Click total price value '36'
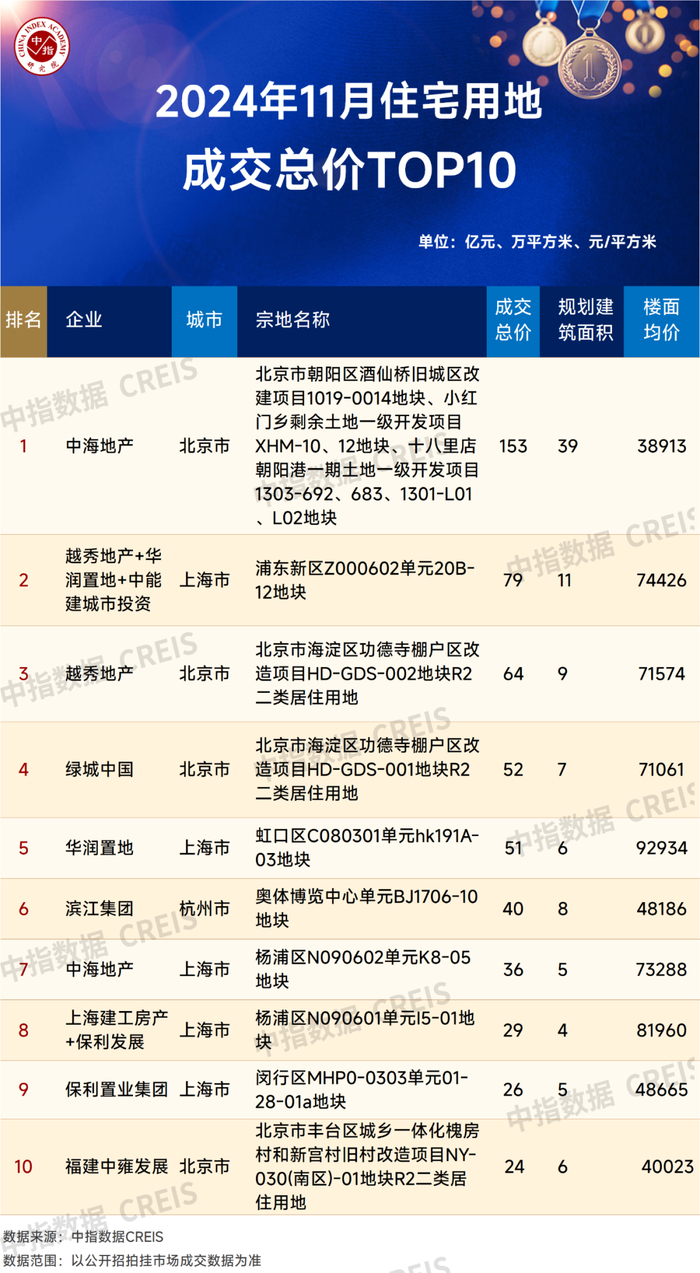Screen dimensions: 700x1273 click(513, 970)
